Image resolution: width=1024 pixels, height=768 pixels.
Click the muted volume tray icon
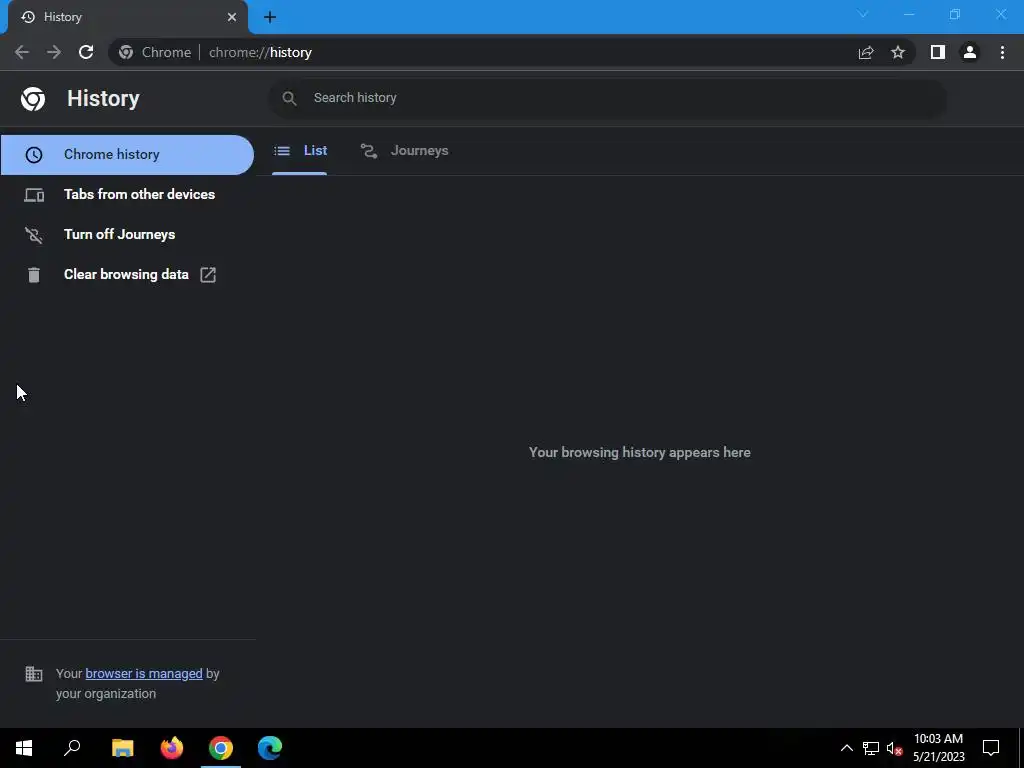tap(894, 748)
